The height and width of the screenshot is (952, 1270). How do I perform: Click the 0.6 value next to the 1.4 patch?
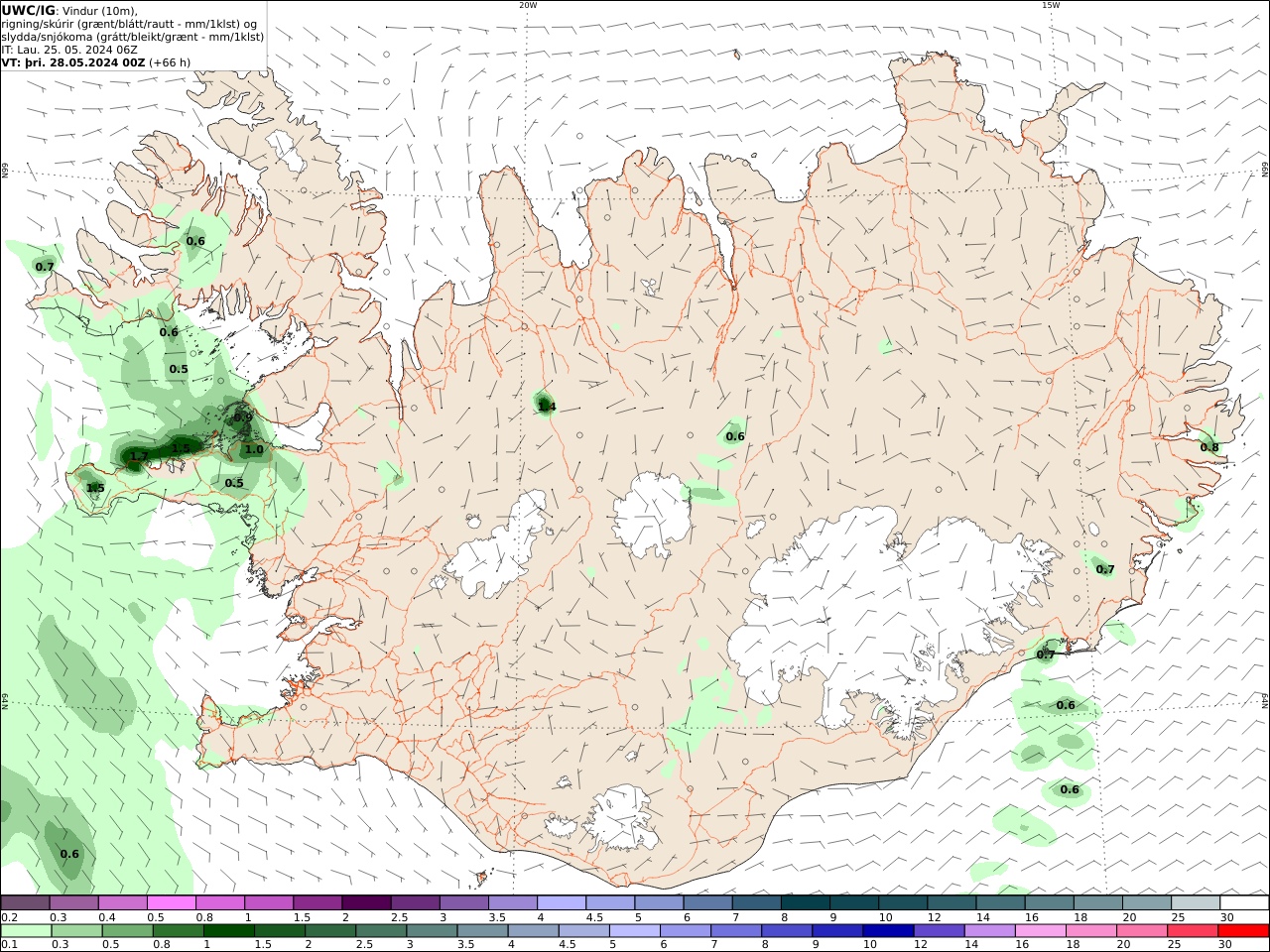click(735, 436)
